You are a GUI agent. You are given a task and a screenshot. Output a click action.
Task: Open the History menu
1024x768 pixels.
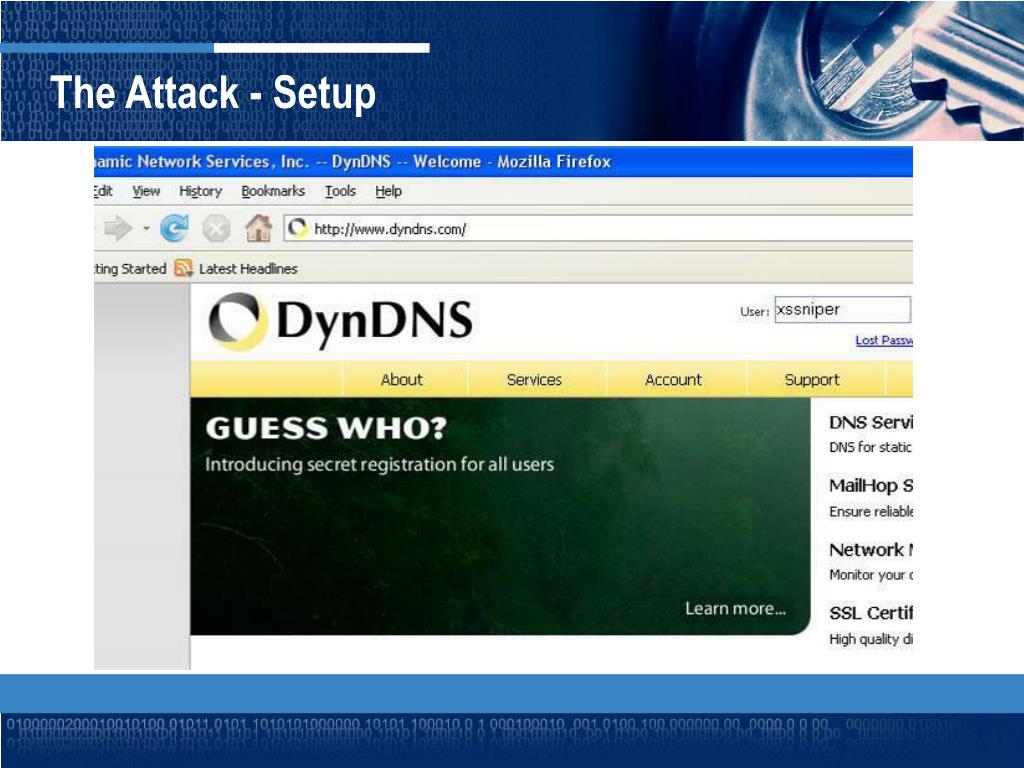[x=200, y=191]
